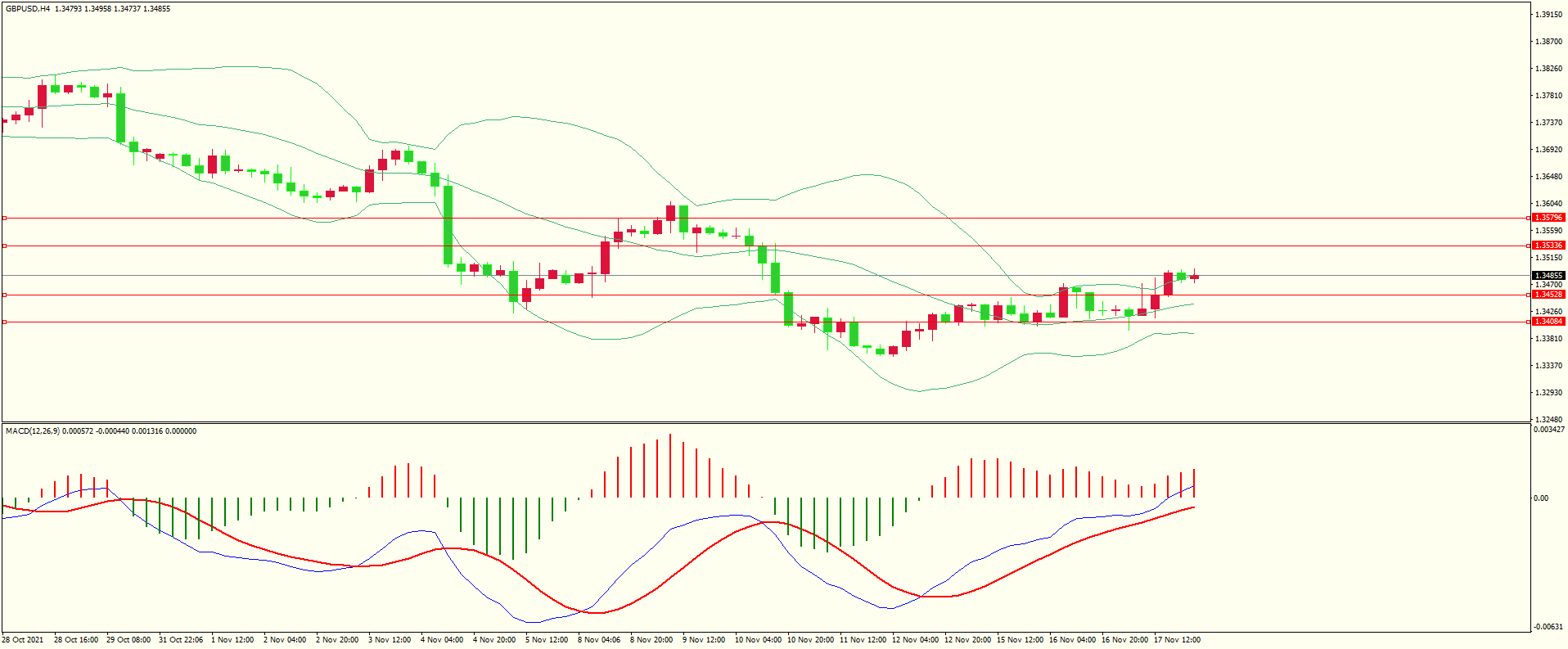Click the 12 Nov 20:00 time label

click(x=968, y=640)
